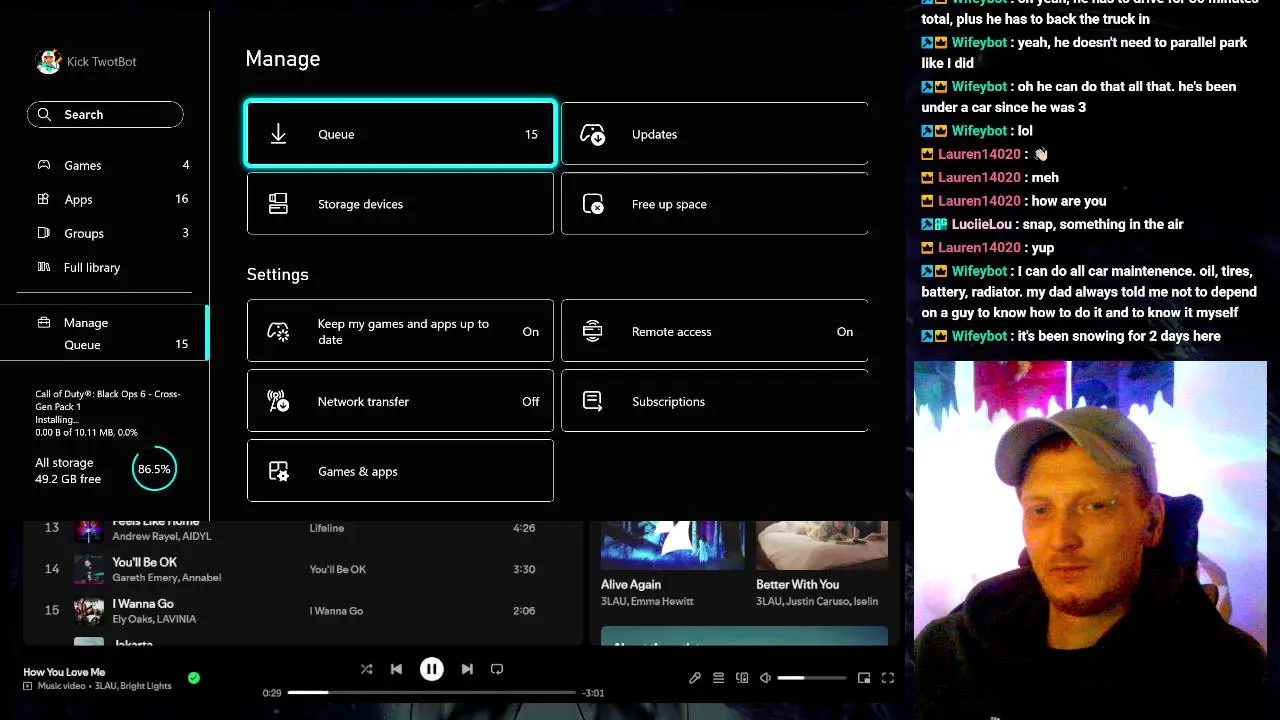
Task: Click the Search box in sidebar
Action: click(x=105, y=114)
